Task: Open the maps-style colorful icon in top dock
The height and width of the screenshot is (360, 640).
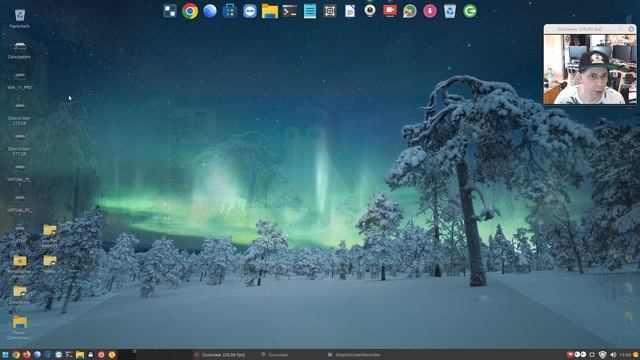Action: 410,11
